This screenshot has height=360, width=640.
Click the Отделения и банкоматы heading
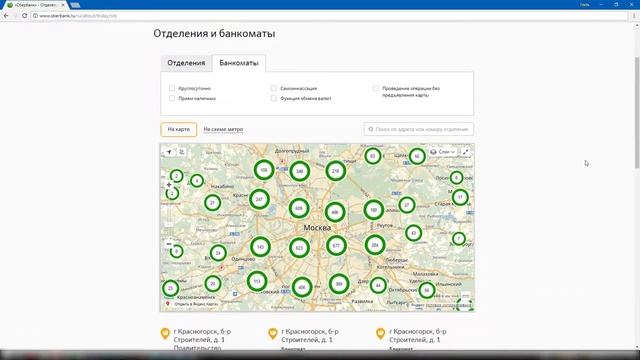point(214,33)
